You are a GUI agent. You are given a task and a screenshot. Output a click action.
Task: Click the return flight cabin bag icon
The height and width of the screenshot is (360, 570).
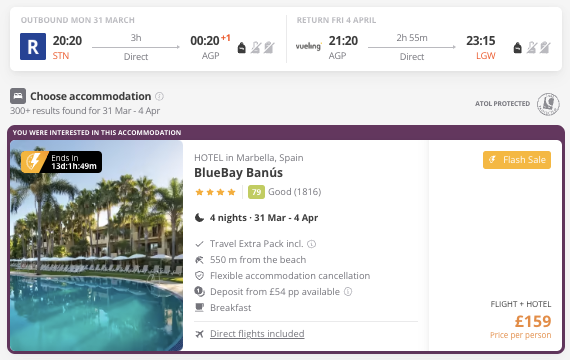click(518, 48)
